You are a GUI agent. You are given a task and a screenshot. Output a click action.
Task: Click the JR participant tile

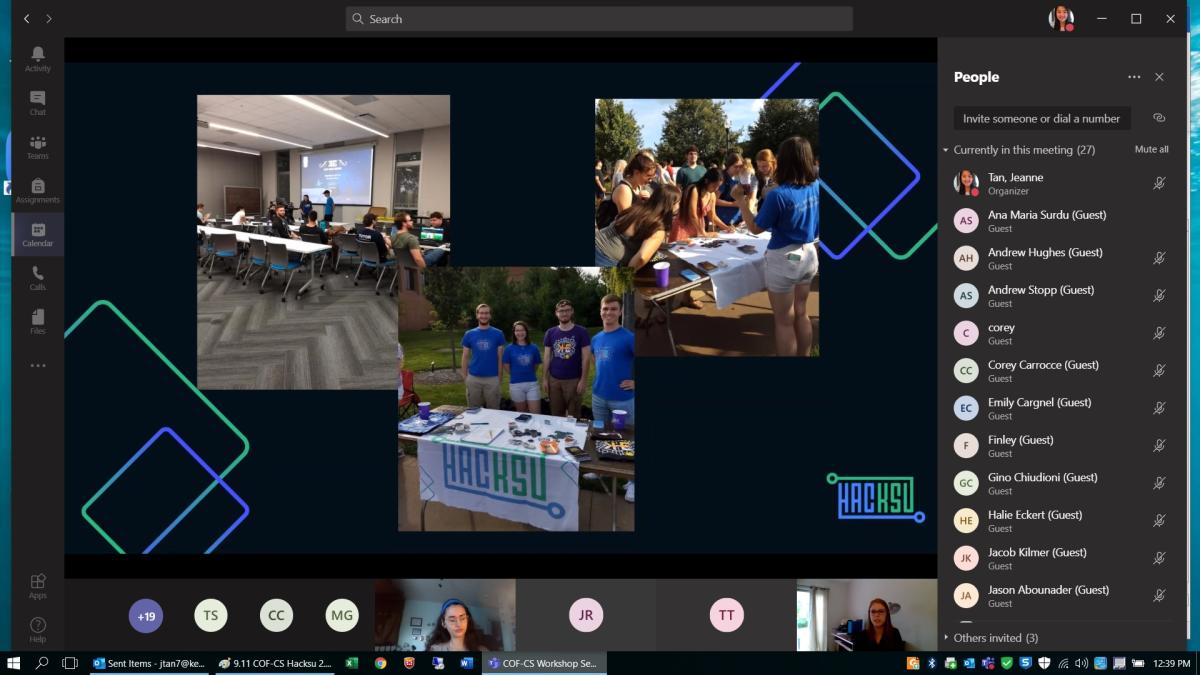click(586, 616)
